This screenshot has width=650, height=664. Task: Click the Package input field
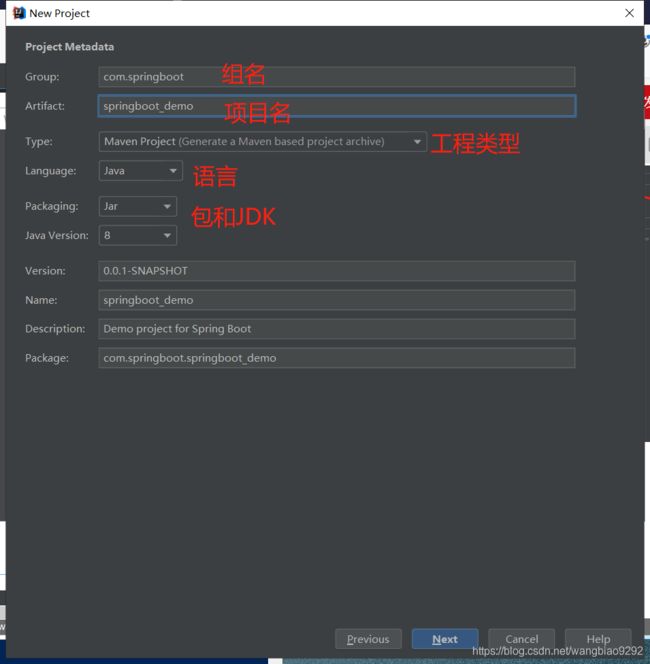tap(337, 358)
